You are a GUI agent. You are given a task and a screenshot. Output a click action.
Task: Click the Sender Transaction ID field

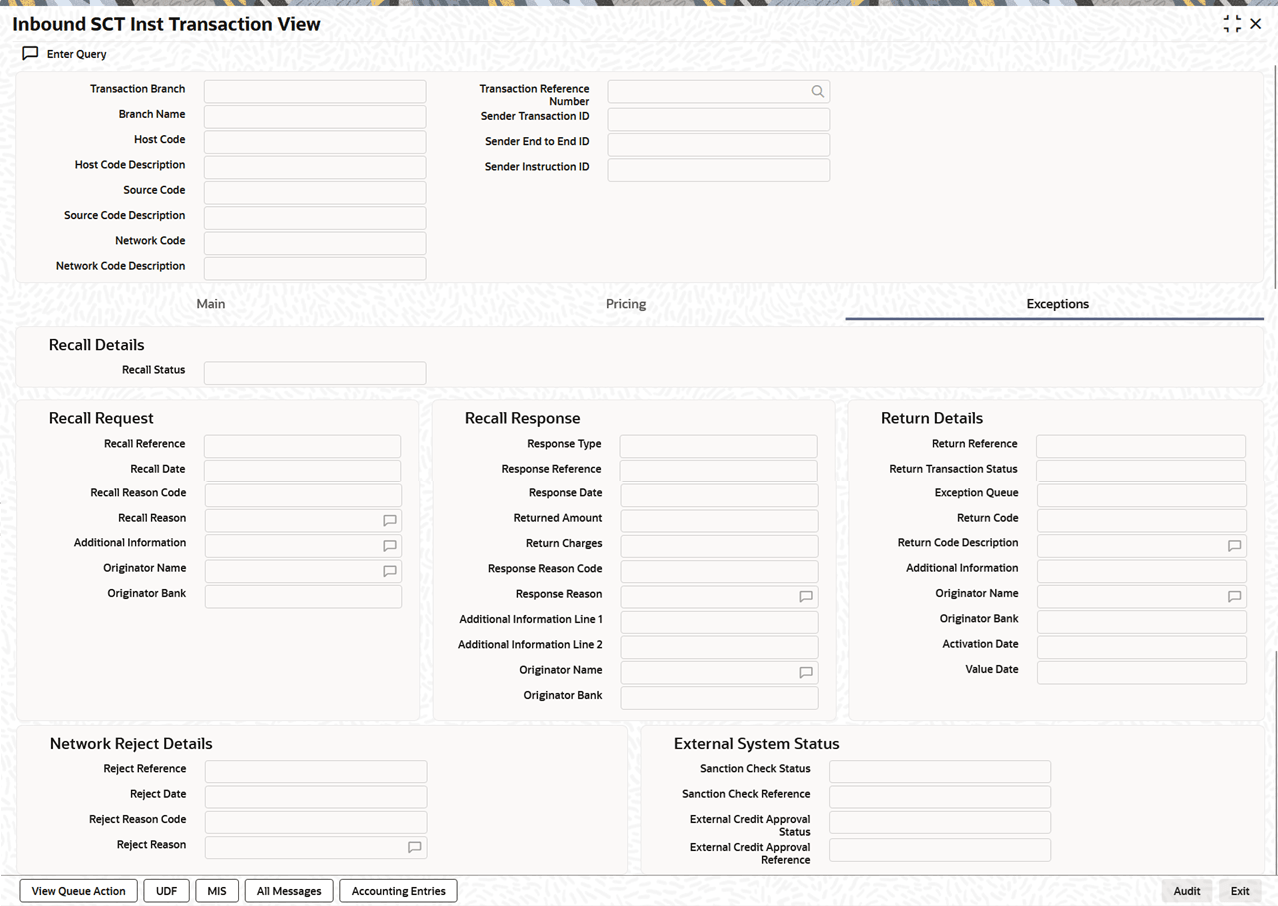click(719, 120)
